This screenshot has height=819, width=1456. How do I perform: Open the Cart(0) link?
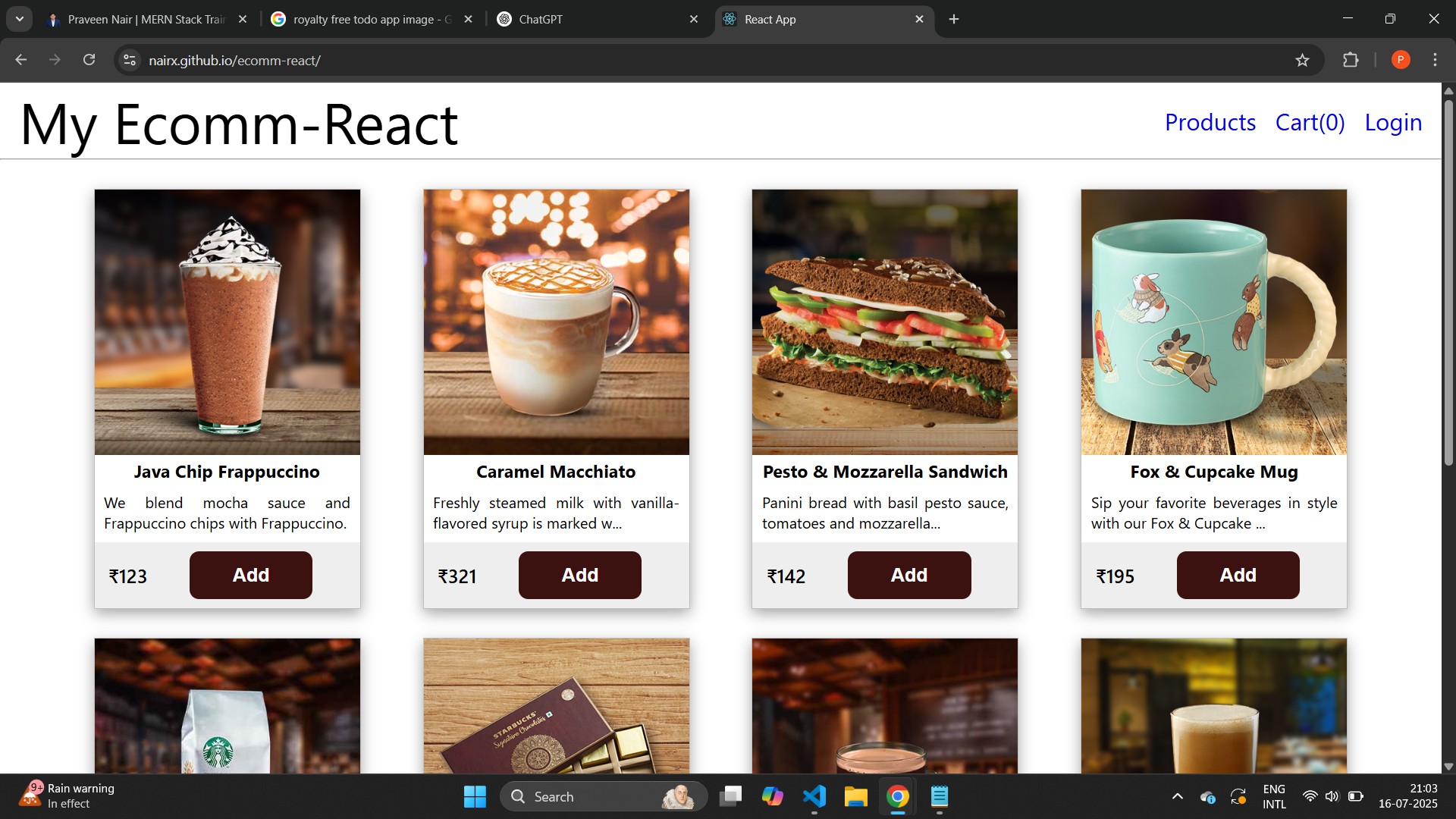(x=1310, y=122)
